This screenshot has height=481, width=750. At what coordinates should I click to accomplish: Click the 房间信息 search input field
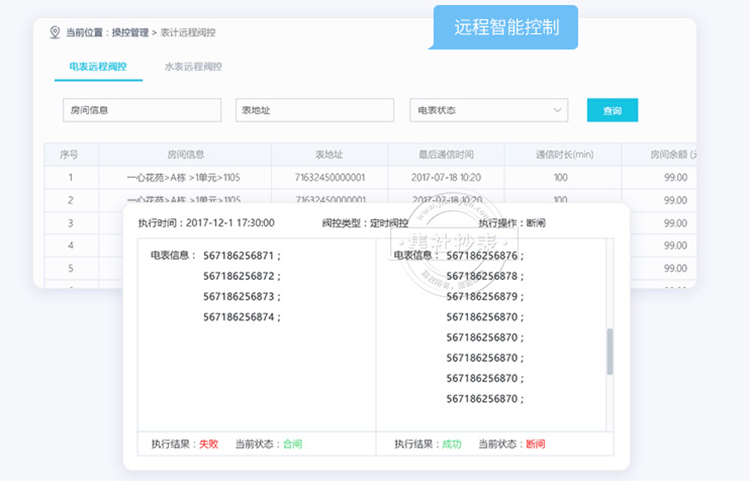point(141,110)
